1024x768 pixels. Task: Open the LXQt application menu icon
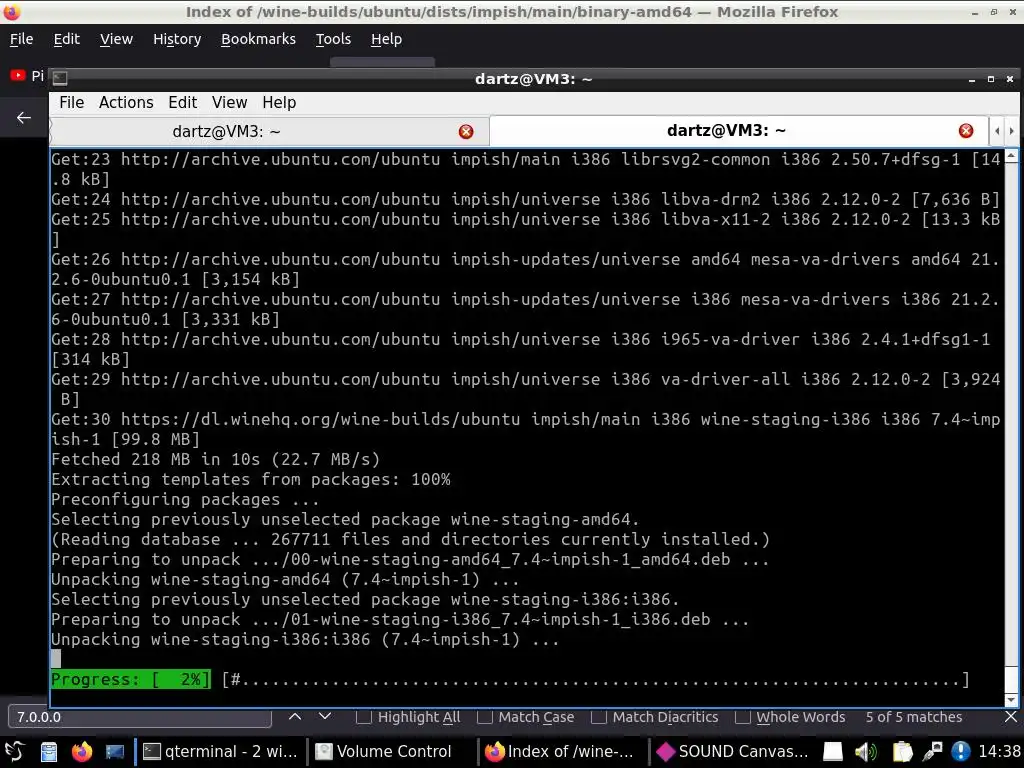tap(15, 752)
